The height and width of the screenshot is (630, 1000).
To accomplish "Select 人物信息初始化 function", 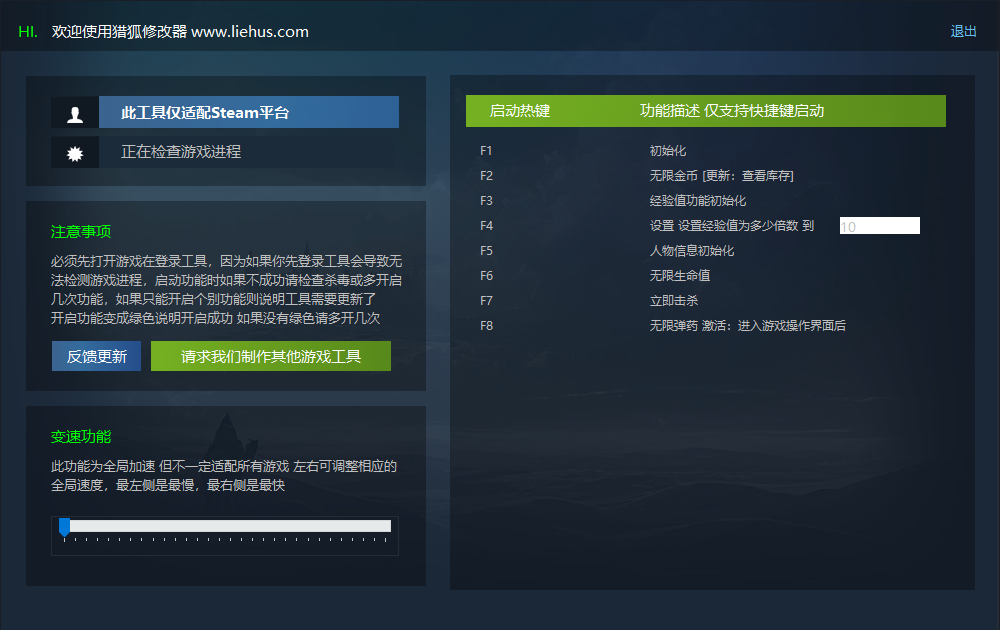I will 692,251.
